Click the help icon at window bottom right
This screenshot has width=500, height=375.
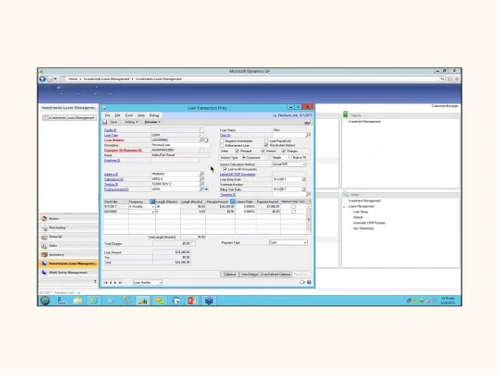(309, 282)
